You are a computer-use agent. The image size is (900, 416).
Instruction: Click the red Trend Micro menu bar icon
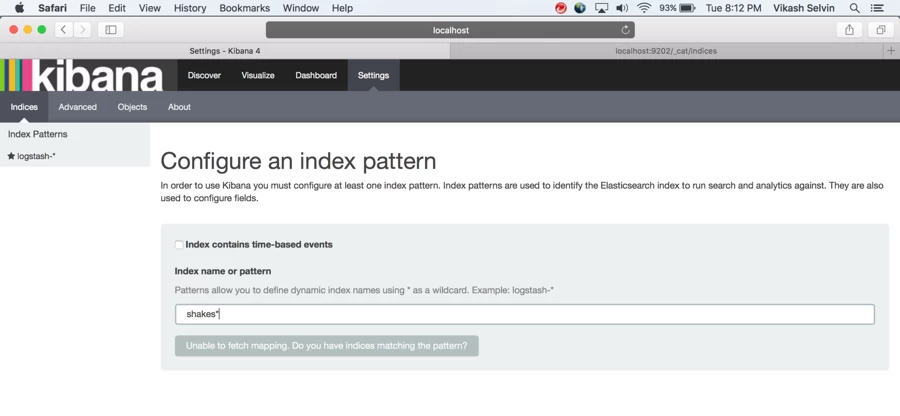[x=561, y=8]
